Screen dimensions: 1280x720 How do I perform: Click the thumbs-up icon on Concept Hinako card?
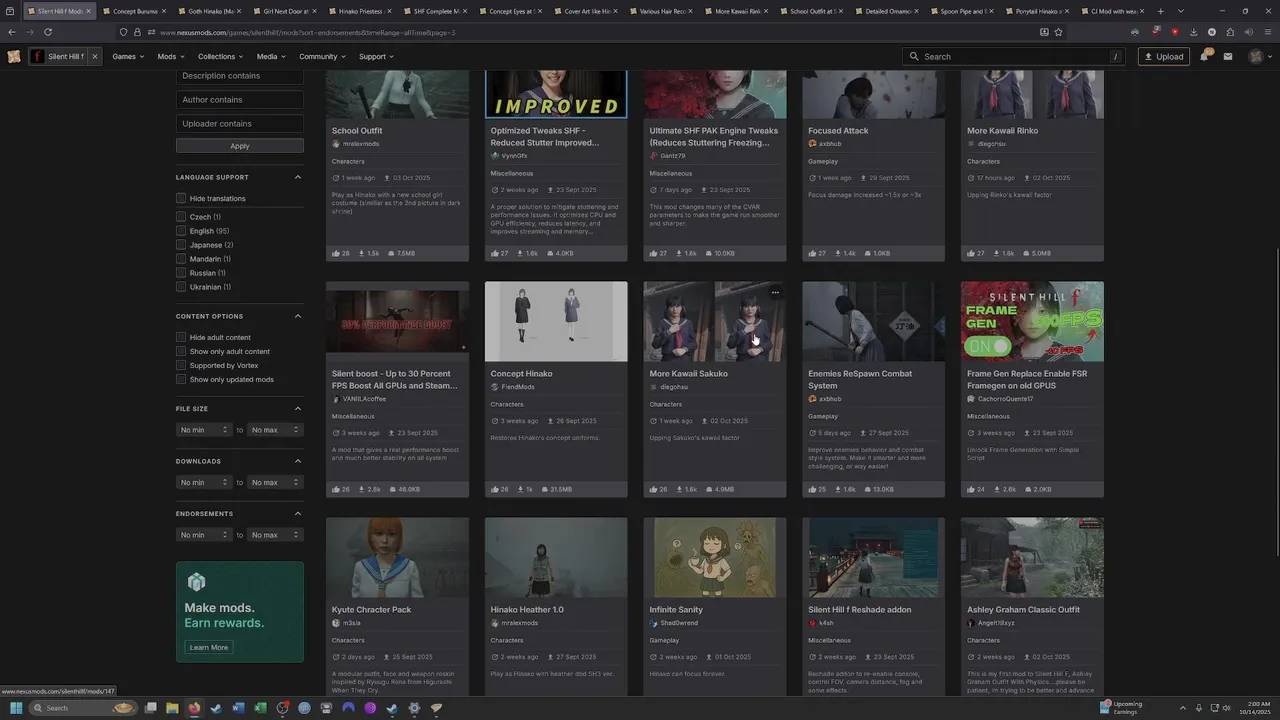(x=495, y=489)
